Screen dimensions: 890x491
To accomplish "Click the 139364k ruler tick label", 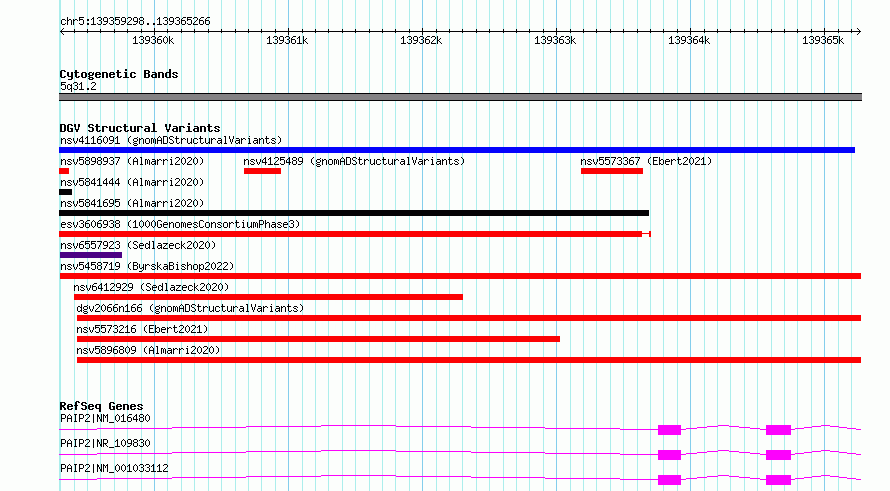I will click(689, 40).
